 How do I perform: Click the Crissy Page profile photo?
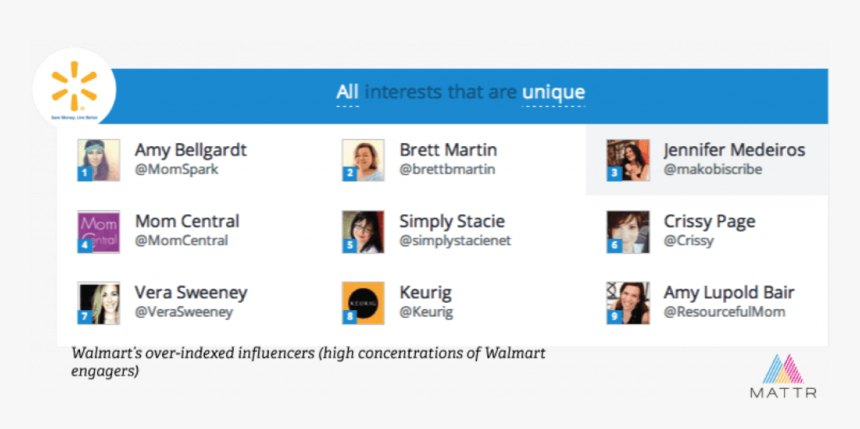click(628, 232)
